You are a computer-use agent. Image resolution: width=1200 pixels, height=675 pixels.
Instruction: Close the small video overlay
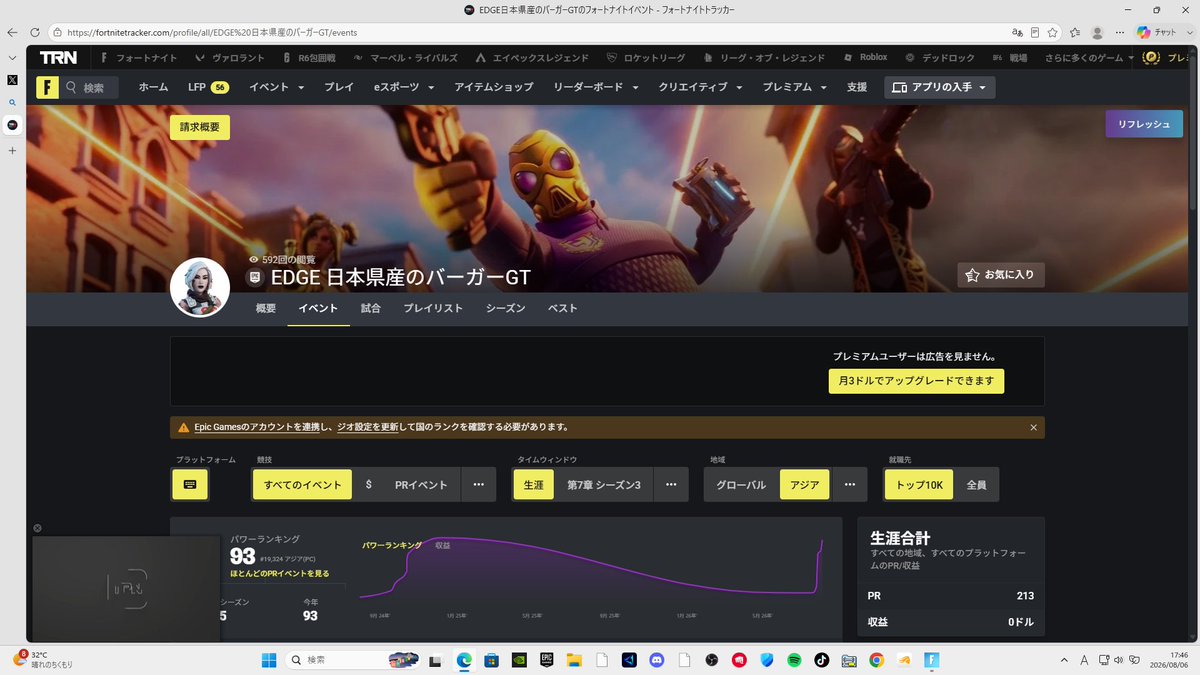click(x=37, y=528)
